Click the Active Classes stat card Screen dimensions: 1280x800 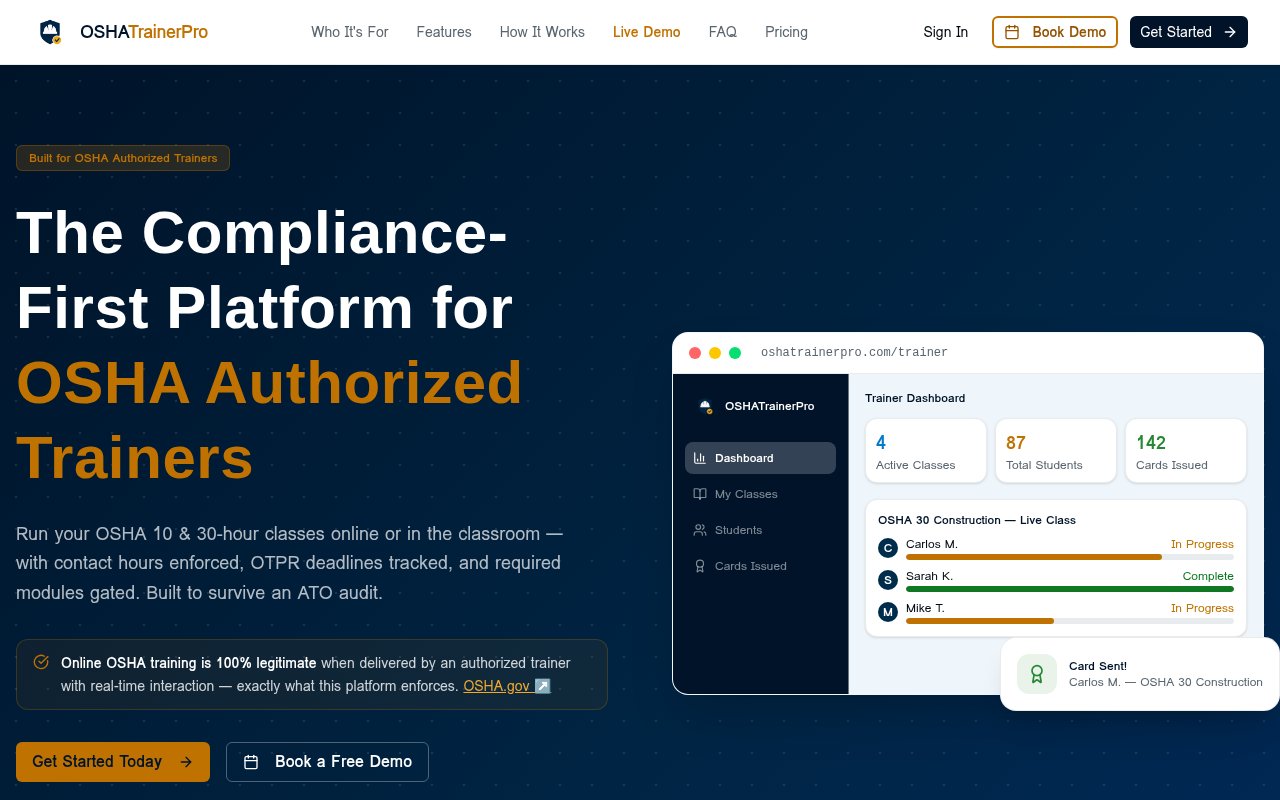coord(926,451)
